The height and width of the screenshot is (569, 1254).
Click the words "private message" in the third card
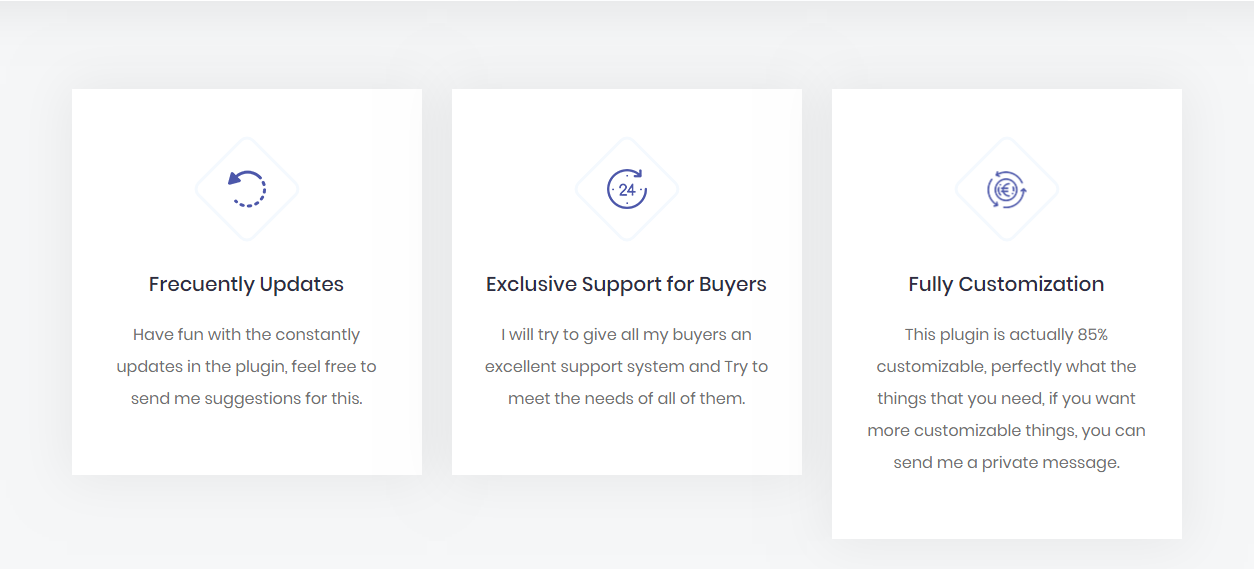pos(1050,462)
